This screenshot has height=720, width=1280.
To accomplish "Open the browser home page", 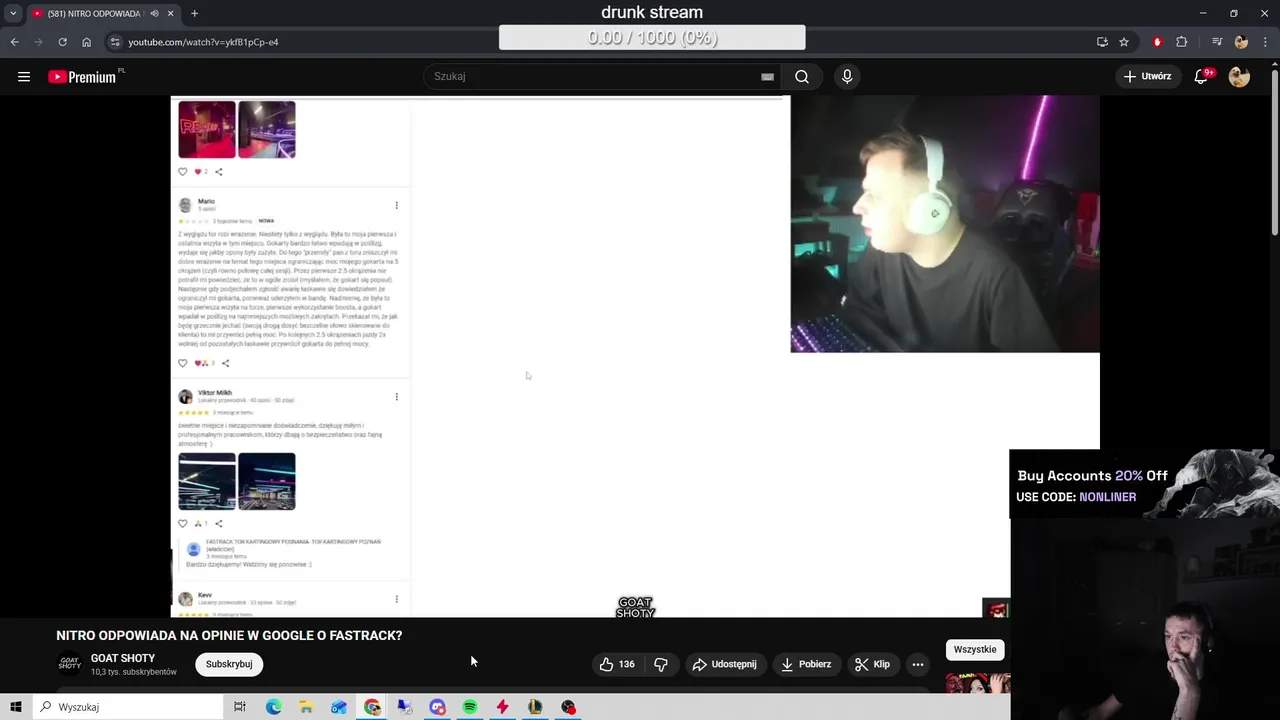I will [86, 42].
